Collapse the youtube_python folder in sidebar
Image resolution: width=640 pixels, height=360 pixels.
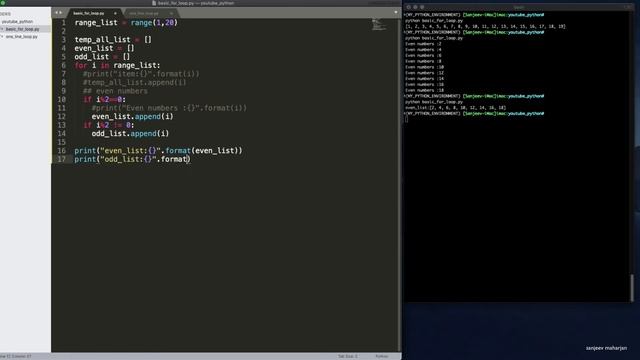pos(17,21)
